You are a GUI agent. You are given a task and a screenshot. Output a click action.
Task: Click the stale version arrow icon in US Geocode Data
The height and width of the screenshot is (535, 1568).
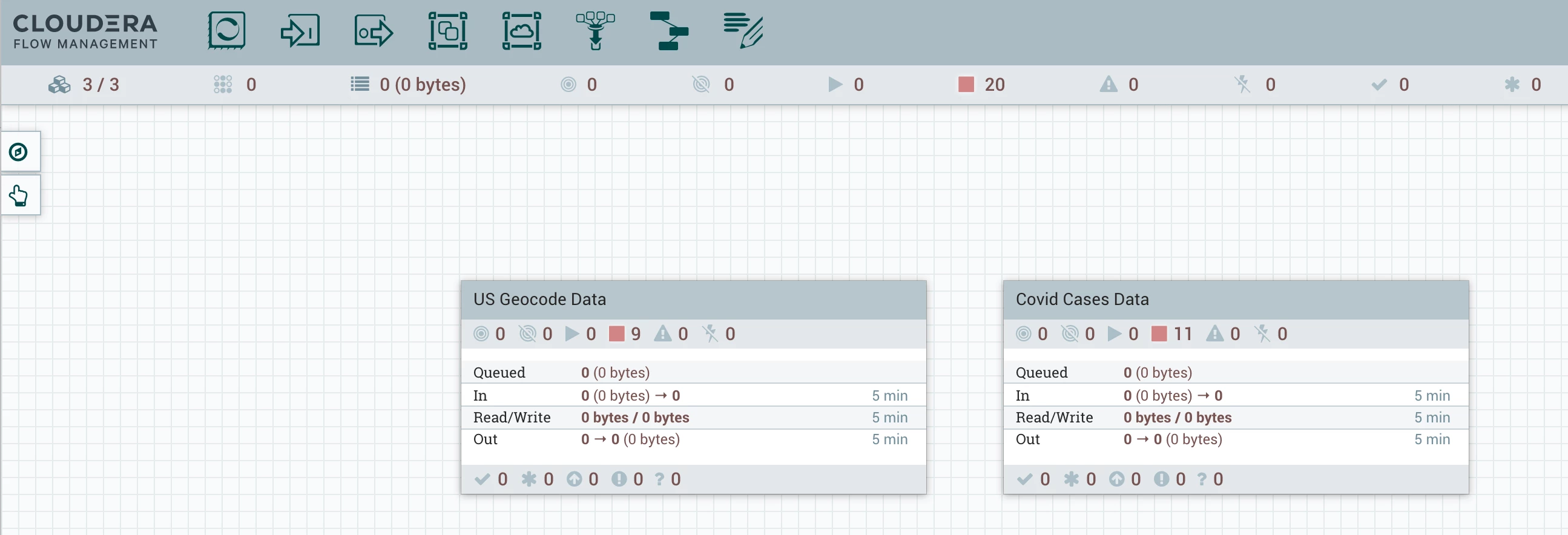574,479
